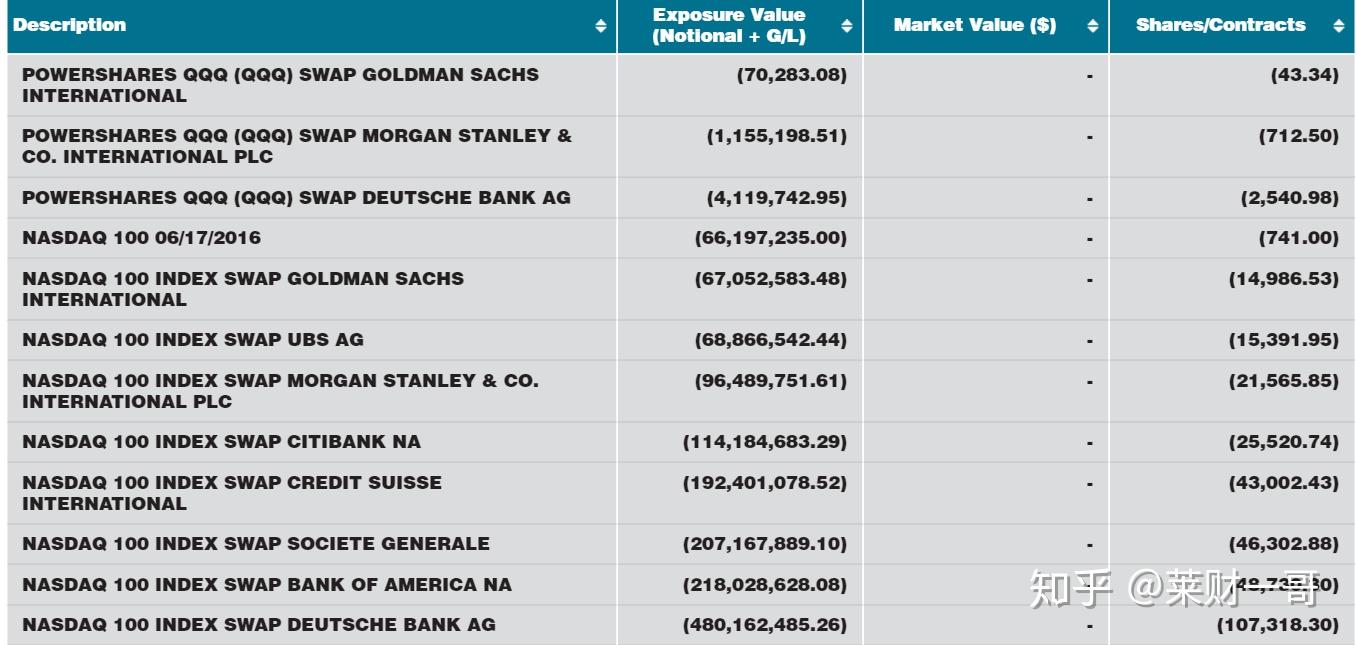Click the (67,052,583.48) exposure cell
This screenshot has height=645, width=1356.
pos(770,279)
